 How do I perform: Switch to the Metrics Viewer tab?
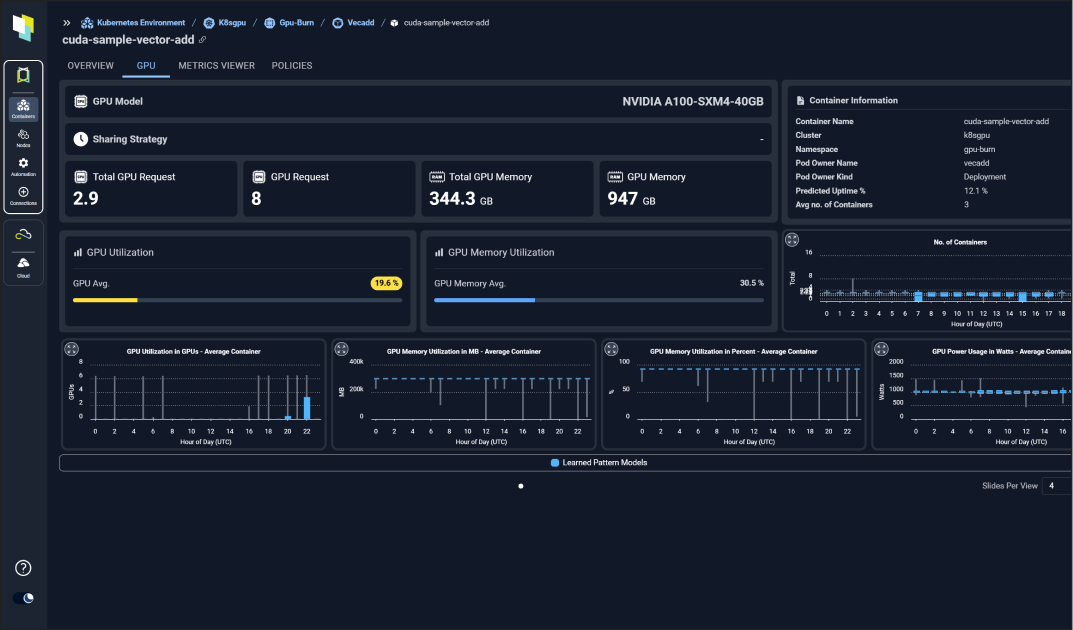coord(216,66)
